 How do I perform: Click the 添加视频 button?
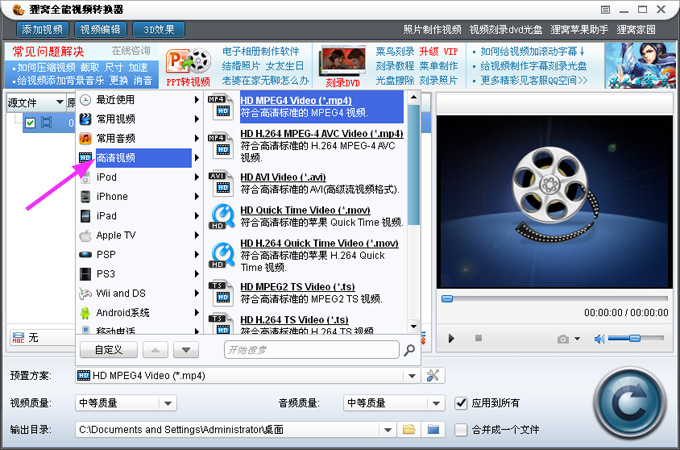42,29
